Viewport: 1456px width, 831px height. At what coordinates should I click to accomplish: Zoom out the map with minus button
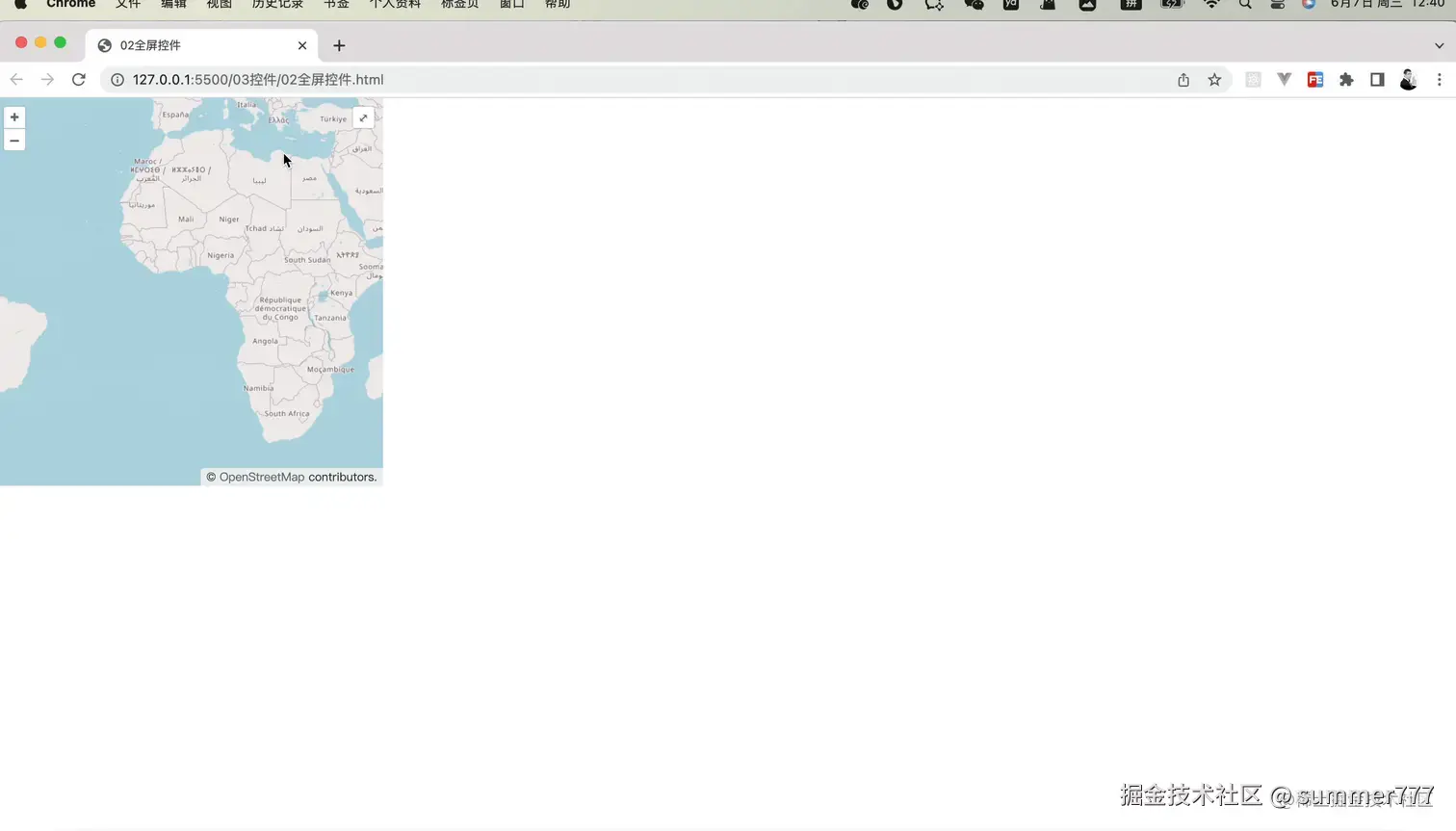(x=14, y=141)
